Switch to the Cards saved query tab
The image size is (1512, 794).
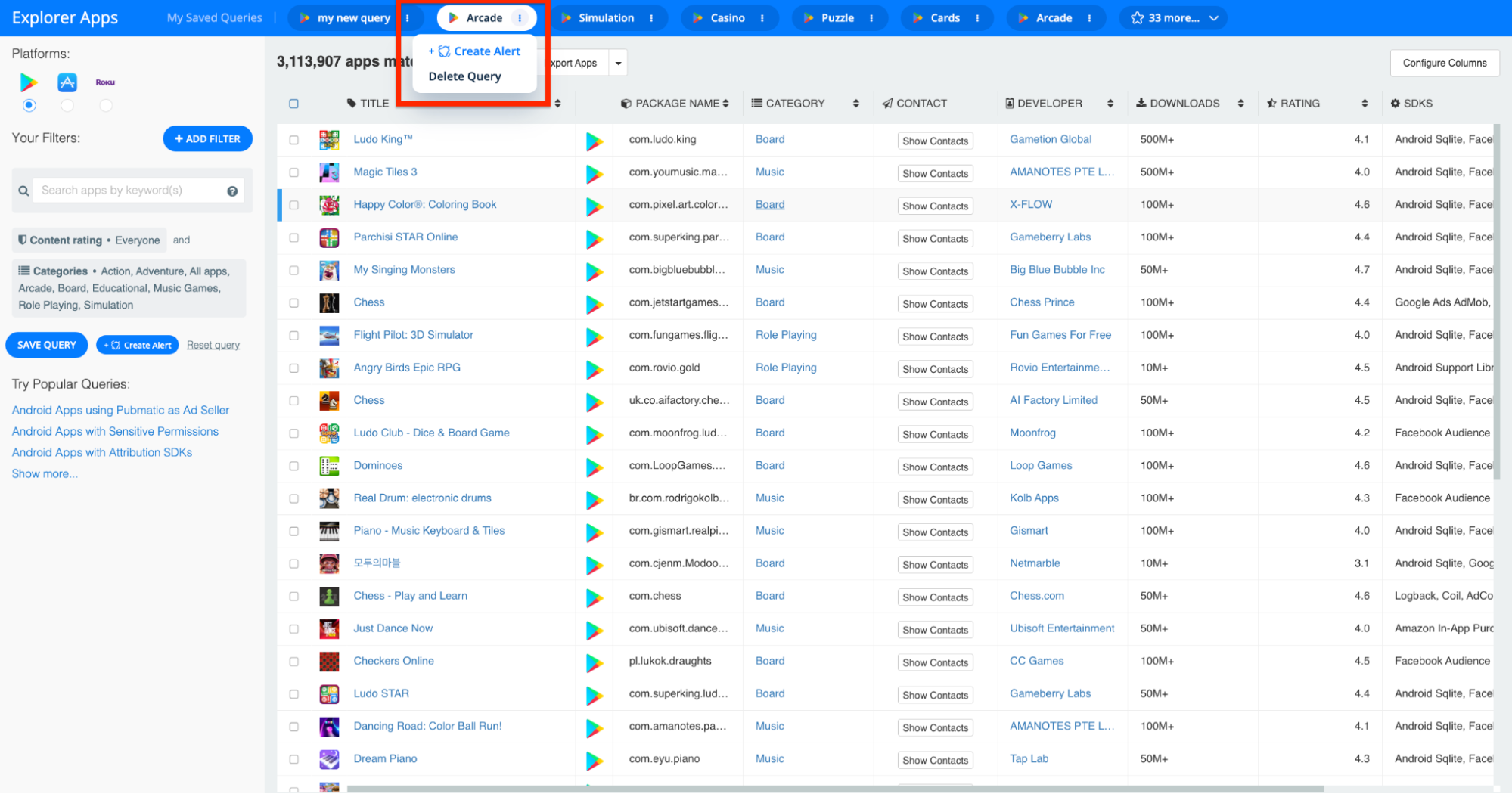945,18
